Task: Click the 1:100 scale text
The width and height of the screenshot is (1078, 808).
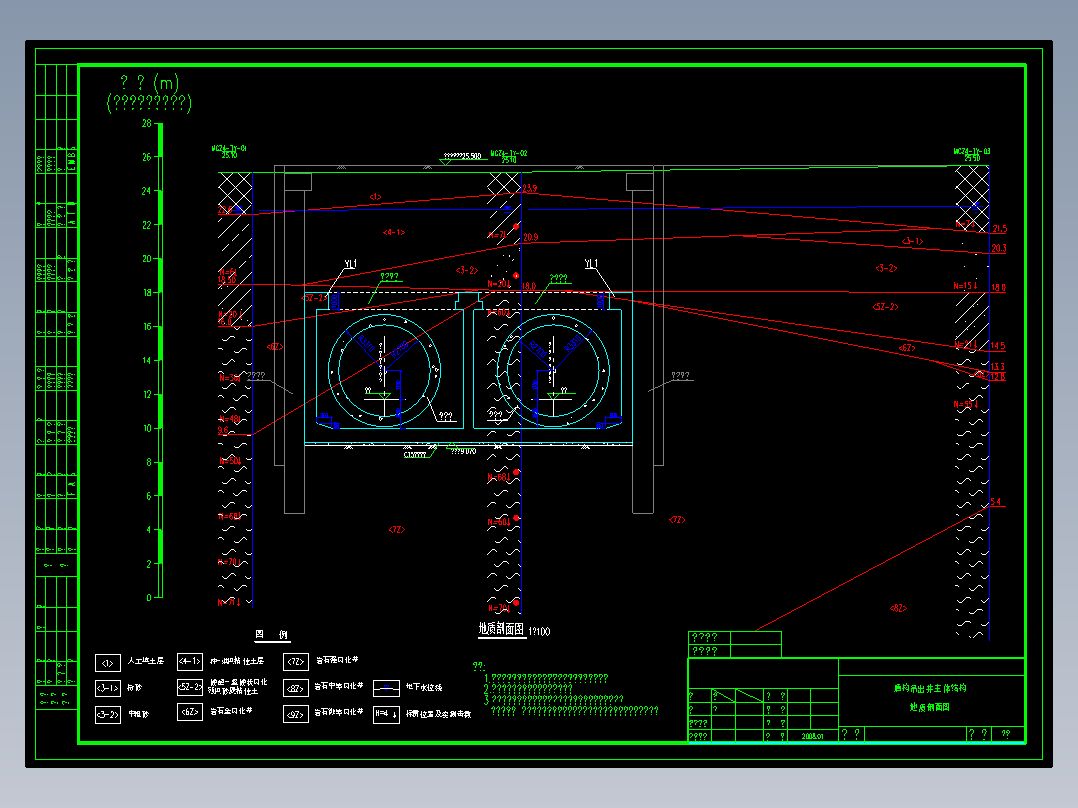Action: [539, 631]
